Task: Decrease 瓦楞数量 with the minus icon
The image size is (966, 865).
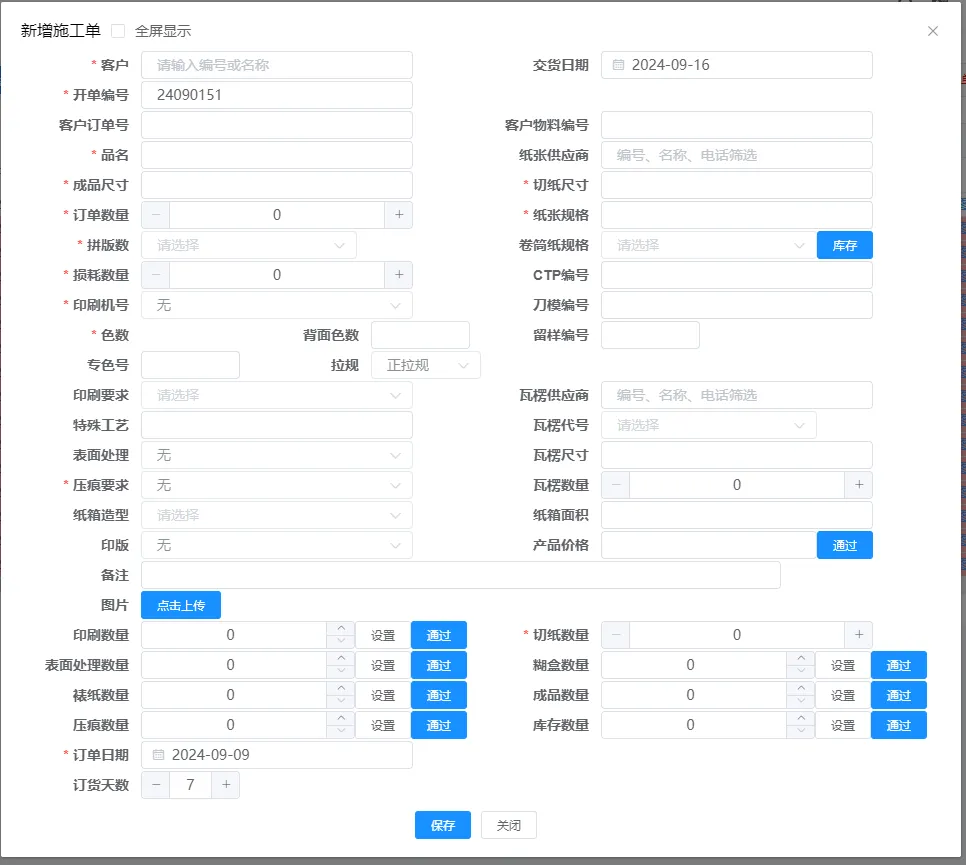Action: pos(616,485)
